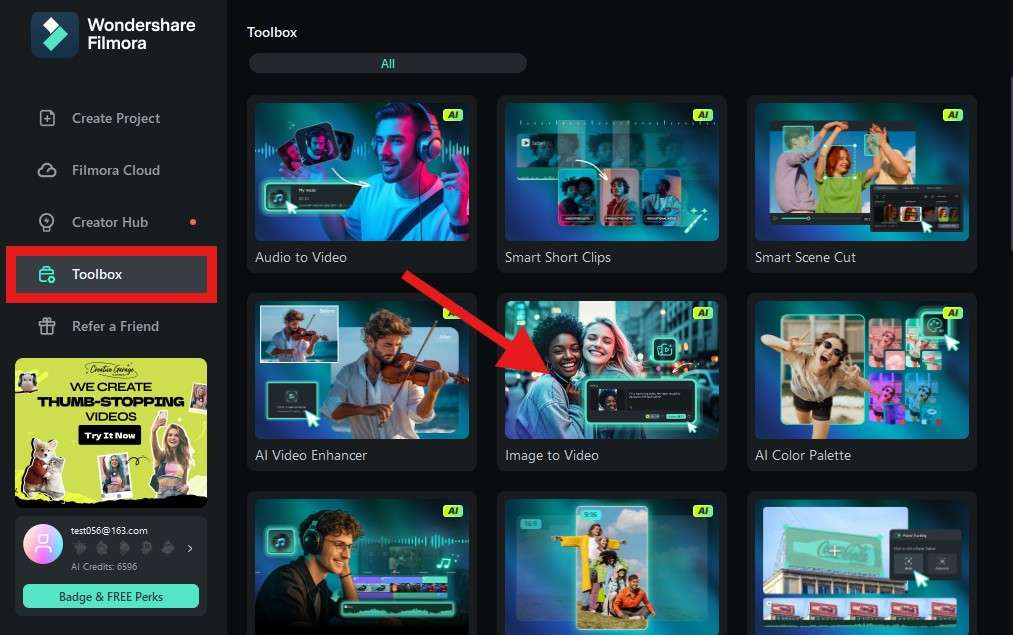Open the Smart Short Clips tool thumbnail

tap(612, 172)
